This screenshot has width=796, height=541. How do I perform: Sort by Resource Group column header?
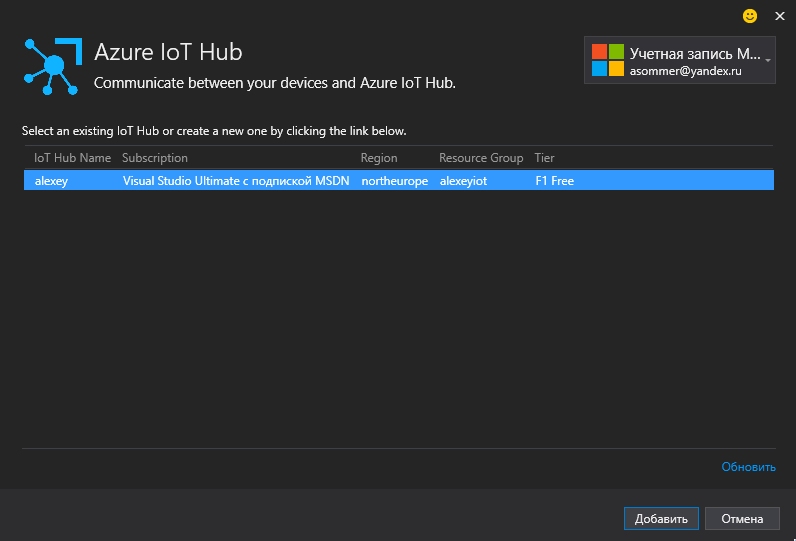tap(481, 158)
